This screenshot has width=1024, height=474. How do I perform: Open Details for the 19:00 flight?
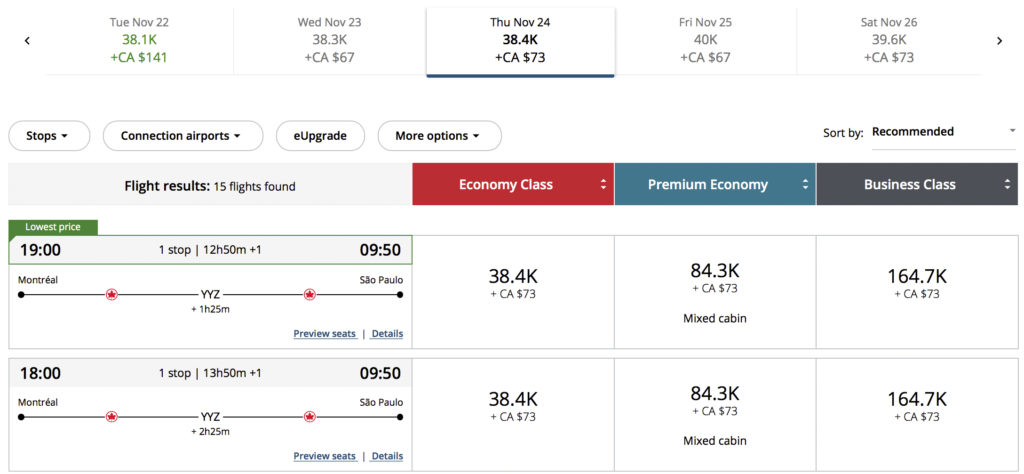[387, 334]
